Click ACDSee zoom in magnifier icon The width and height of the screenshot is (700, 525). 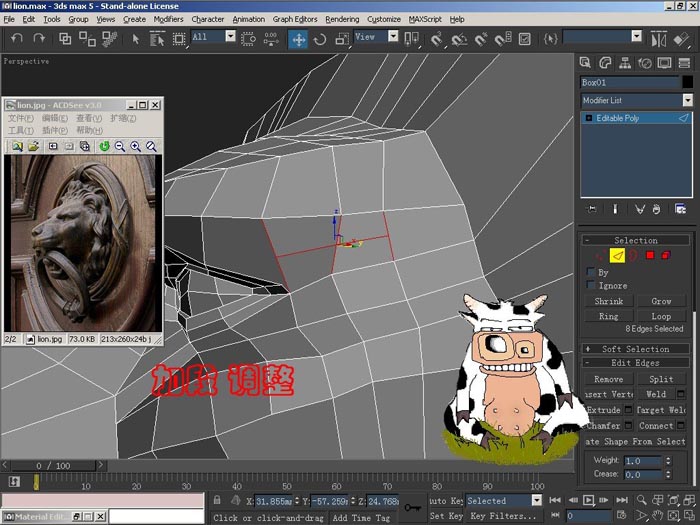[136, 146]
